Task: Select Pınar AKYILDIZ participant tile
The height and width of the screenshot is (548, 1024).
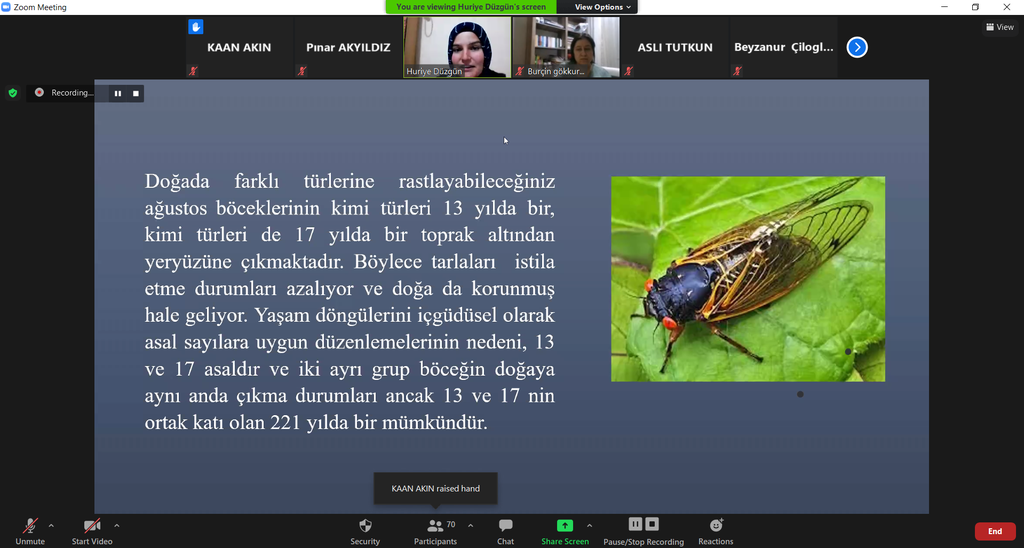Action: [348, 47]
